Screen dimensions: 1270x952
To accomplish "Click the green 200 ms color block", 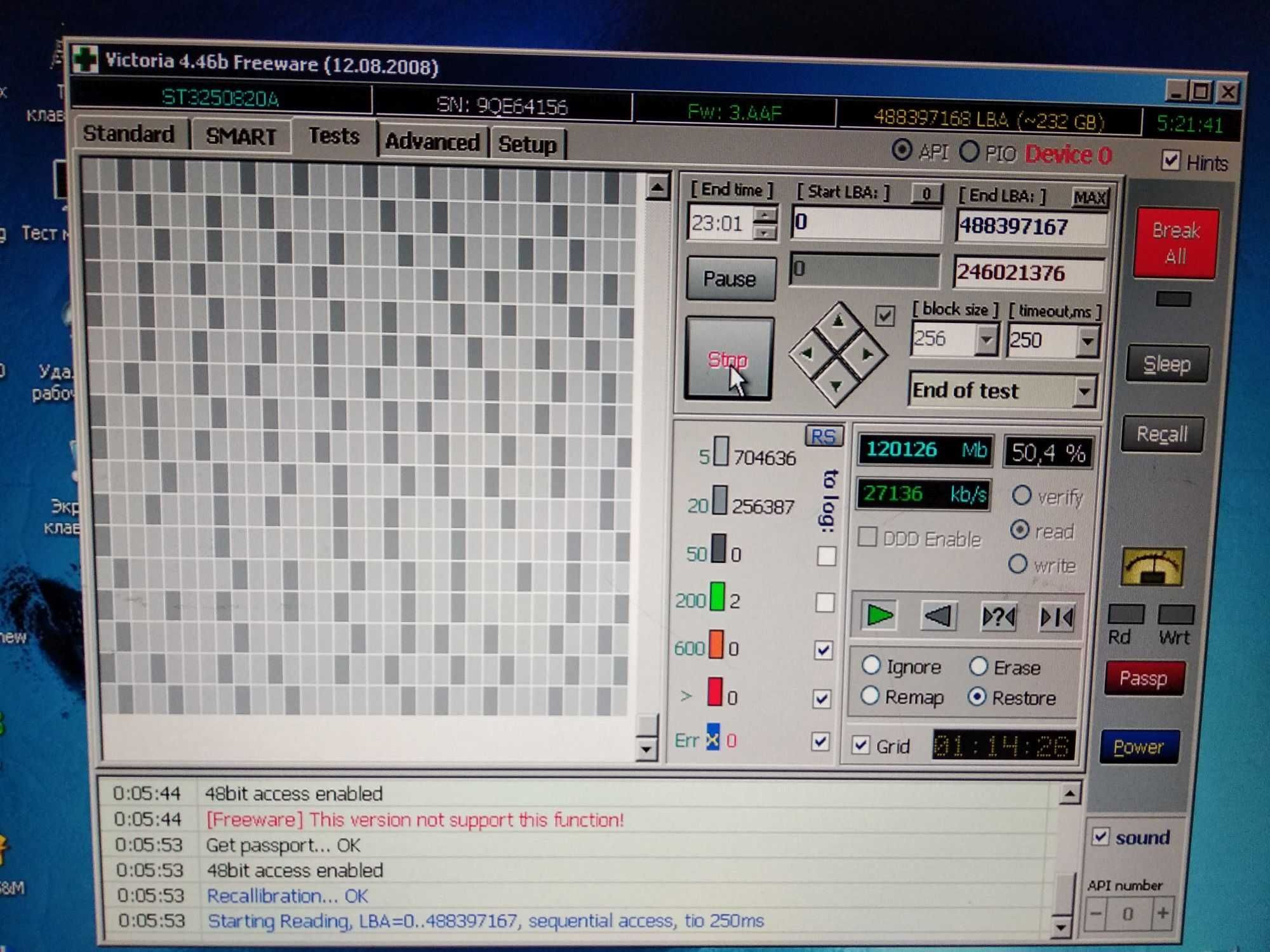I will coord(718,597).
